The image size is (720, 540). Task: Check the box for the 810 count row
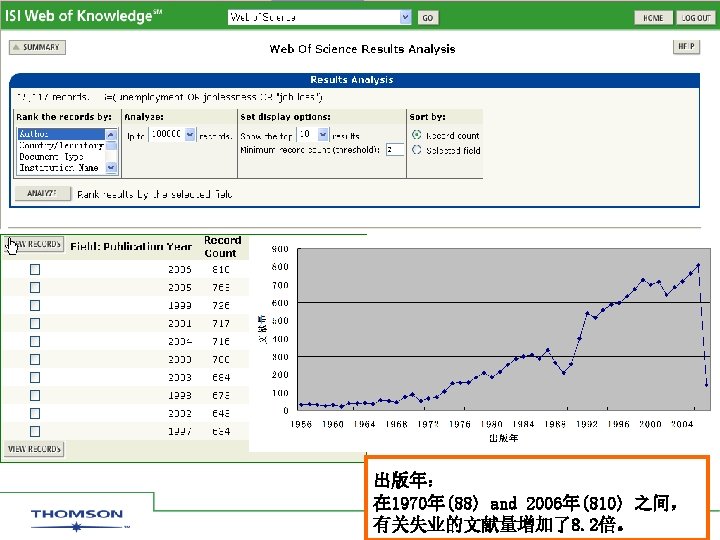tap(35, 270)
